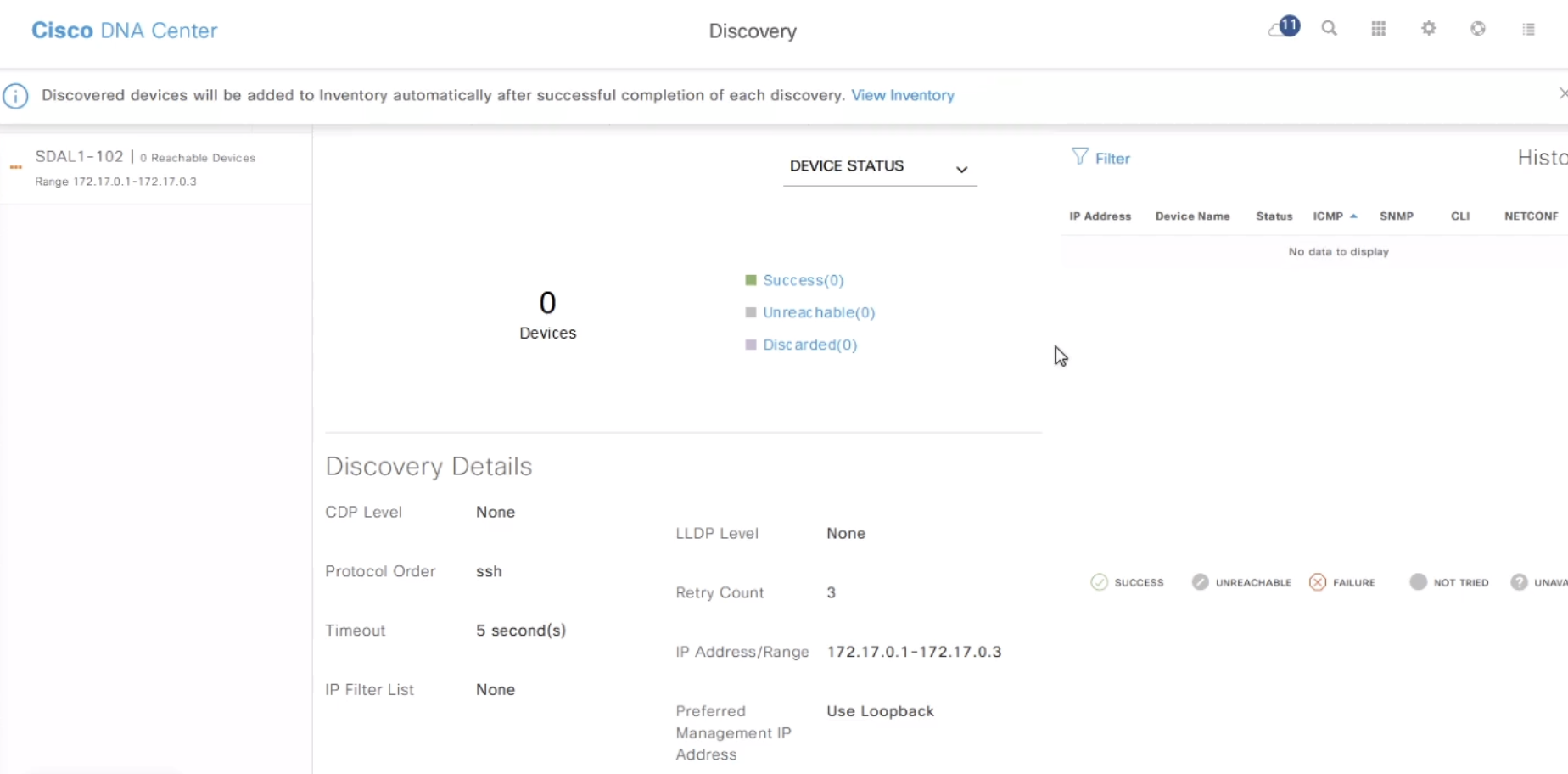Click the FAILURE red X legend icon
This screenshot has width=1568, height=774.
[x=1318, y=582]
